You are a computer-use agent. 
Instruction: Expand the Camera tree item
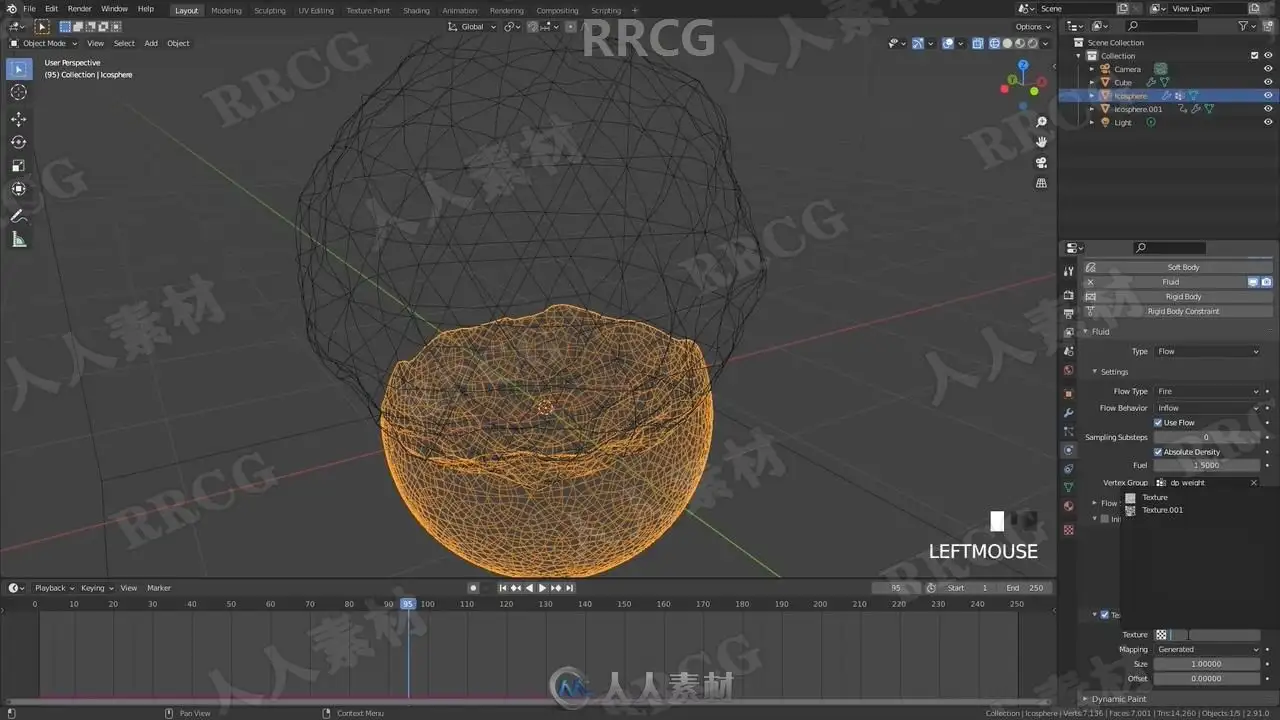[x=1092, y=69]
